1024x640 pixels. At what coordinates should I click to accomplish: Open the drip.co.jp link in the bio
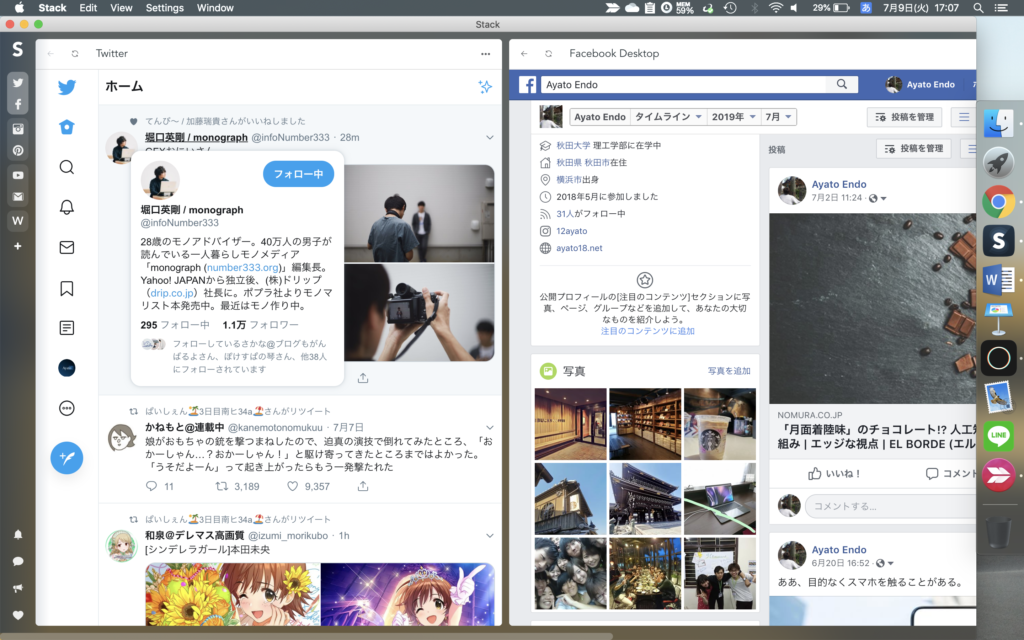coord(172,293)
